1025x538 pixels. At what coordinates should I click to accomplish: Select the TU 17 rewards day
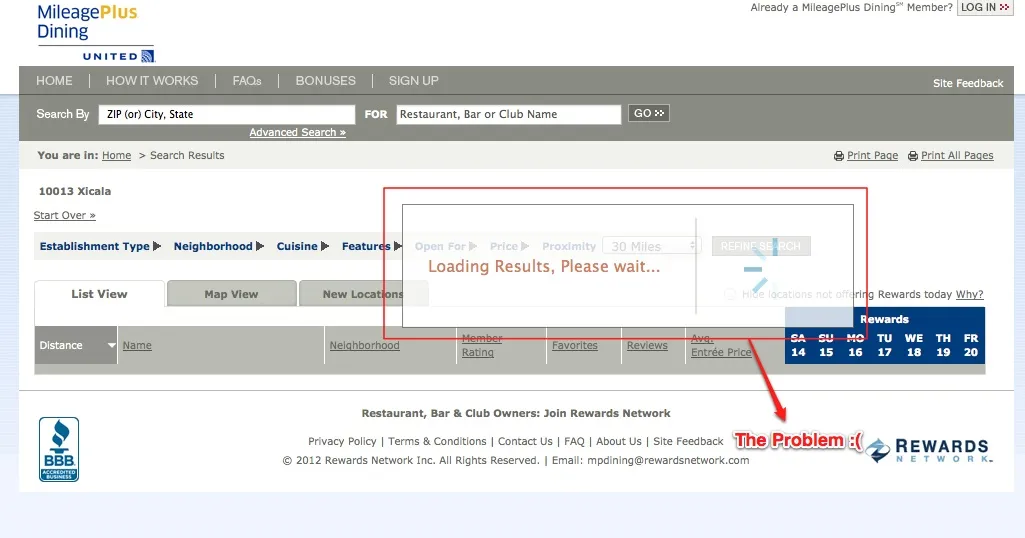click(884, 345)
